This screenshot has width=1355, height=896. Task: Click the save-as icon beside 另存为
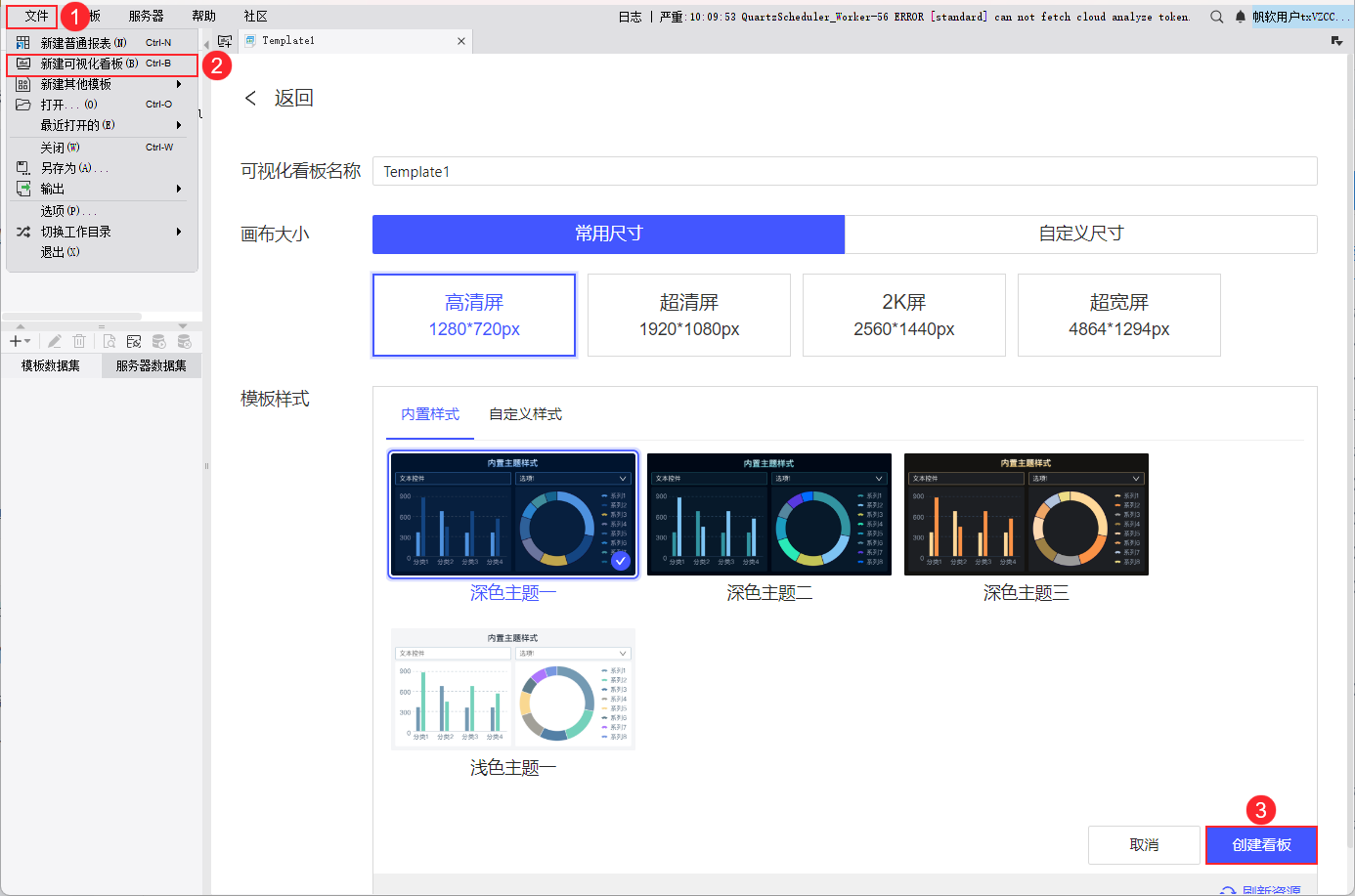tap(23, 168)
